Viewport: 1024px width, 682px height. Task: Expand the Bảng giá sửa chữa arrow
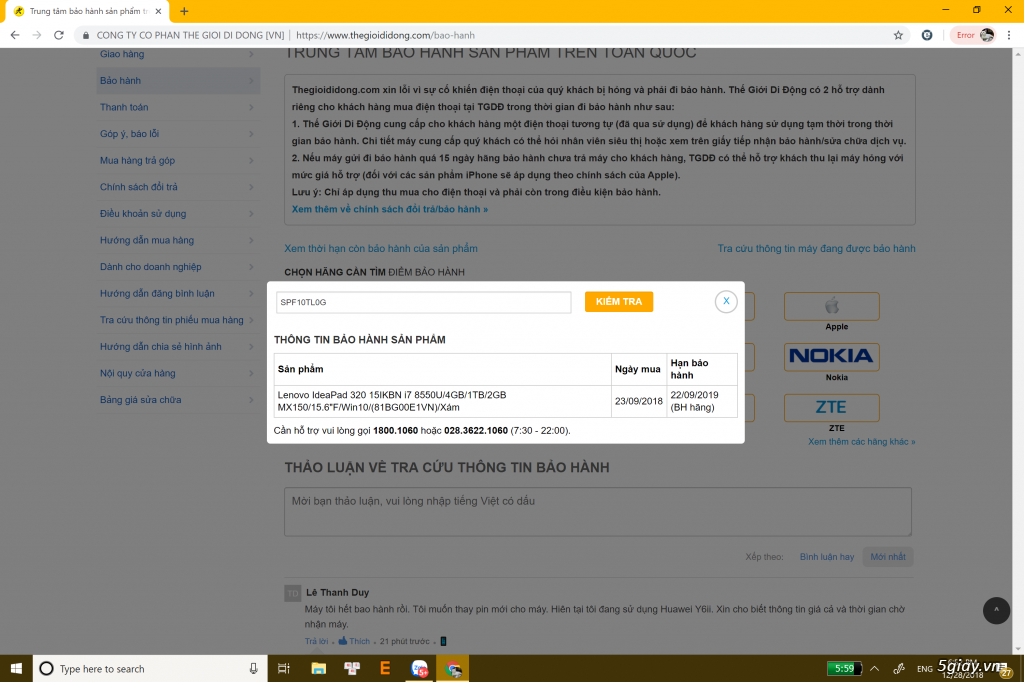251,400
